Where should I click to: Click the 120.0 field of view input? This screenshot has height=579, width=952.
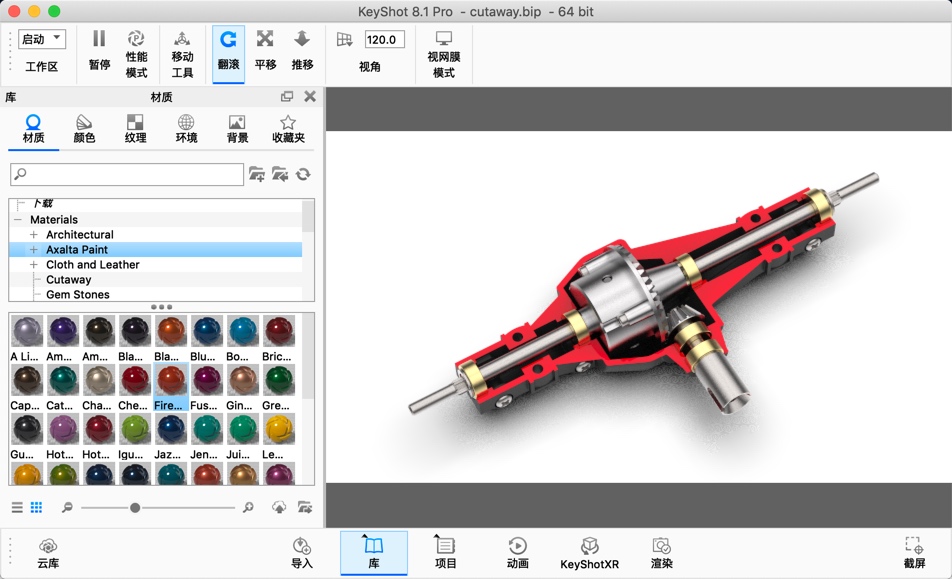(384, 39)
